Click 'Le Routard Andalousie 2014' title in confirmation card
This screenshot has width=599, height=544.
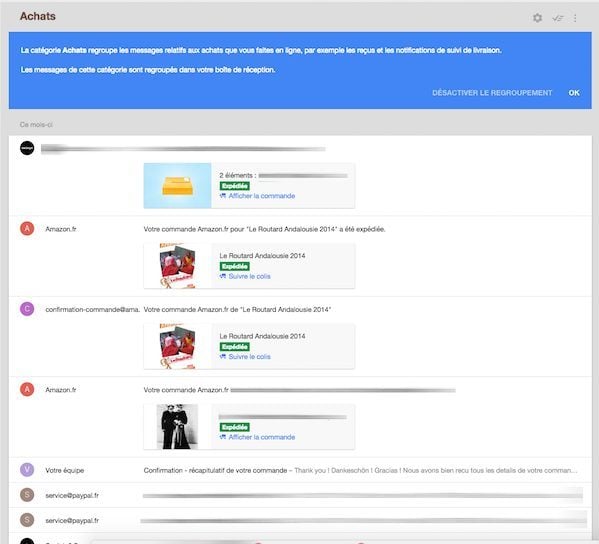pos(262,336)
